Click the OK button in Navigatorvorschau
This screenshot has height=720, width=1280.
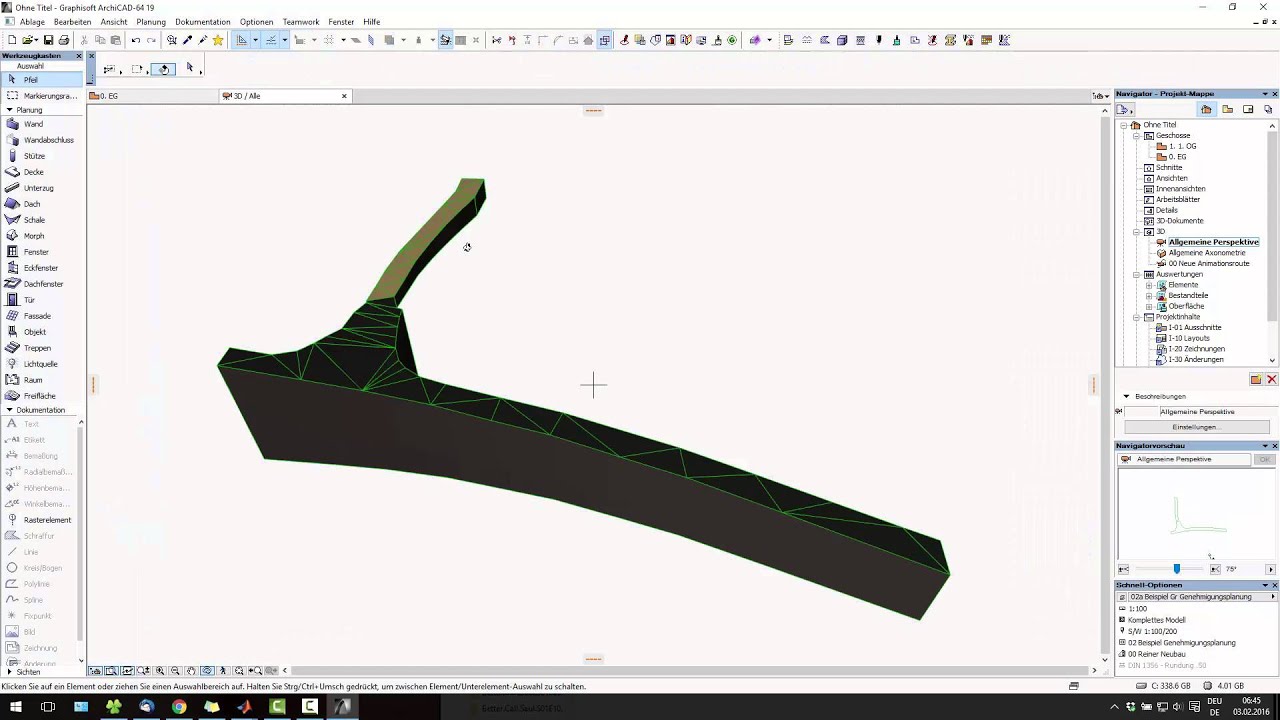pos(1265,460)
